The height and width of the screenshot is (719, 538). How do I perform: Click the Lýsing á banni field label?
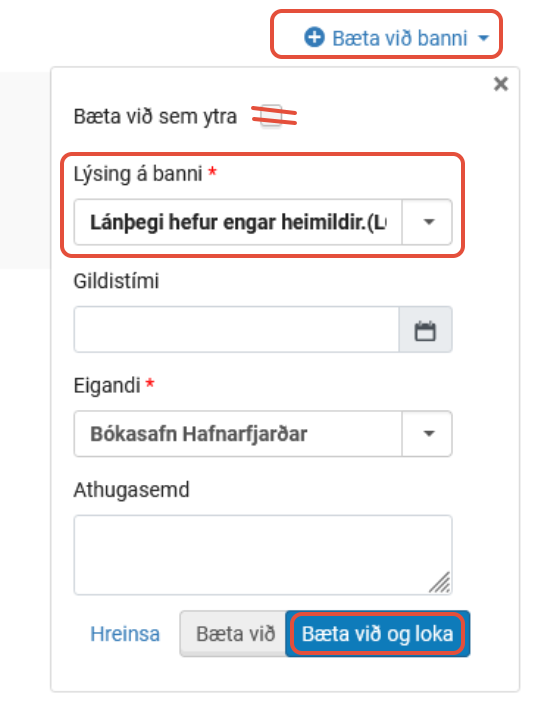[x=138, y=174]
